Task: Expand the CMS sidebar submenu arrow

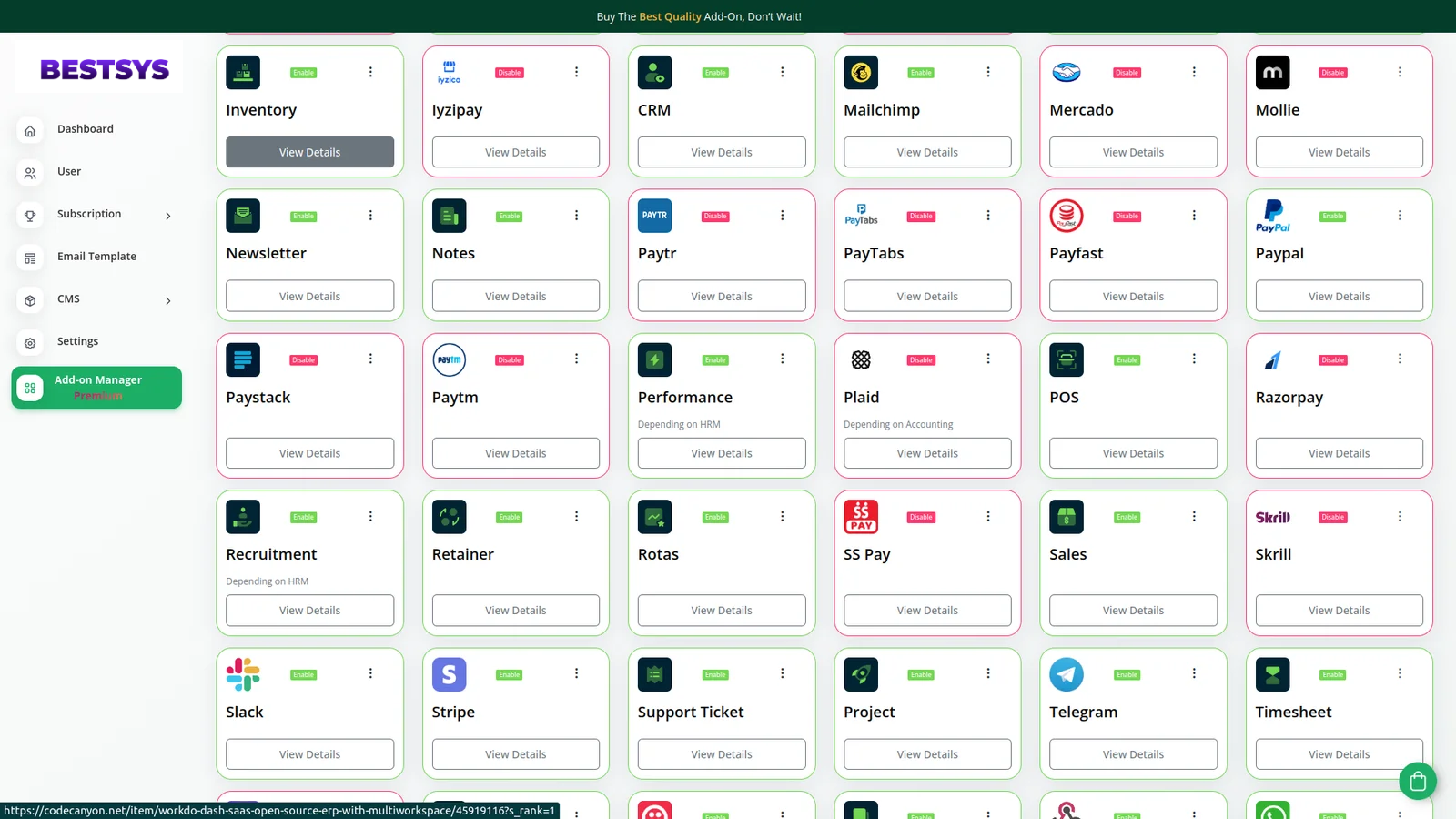Action: pos(168,300)
